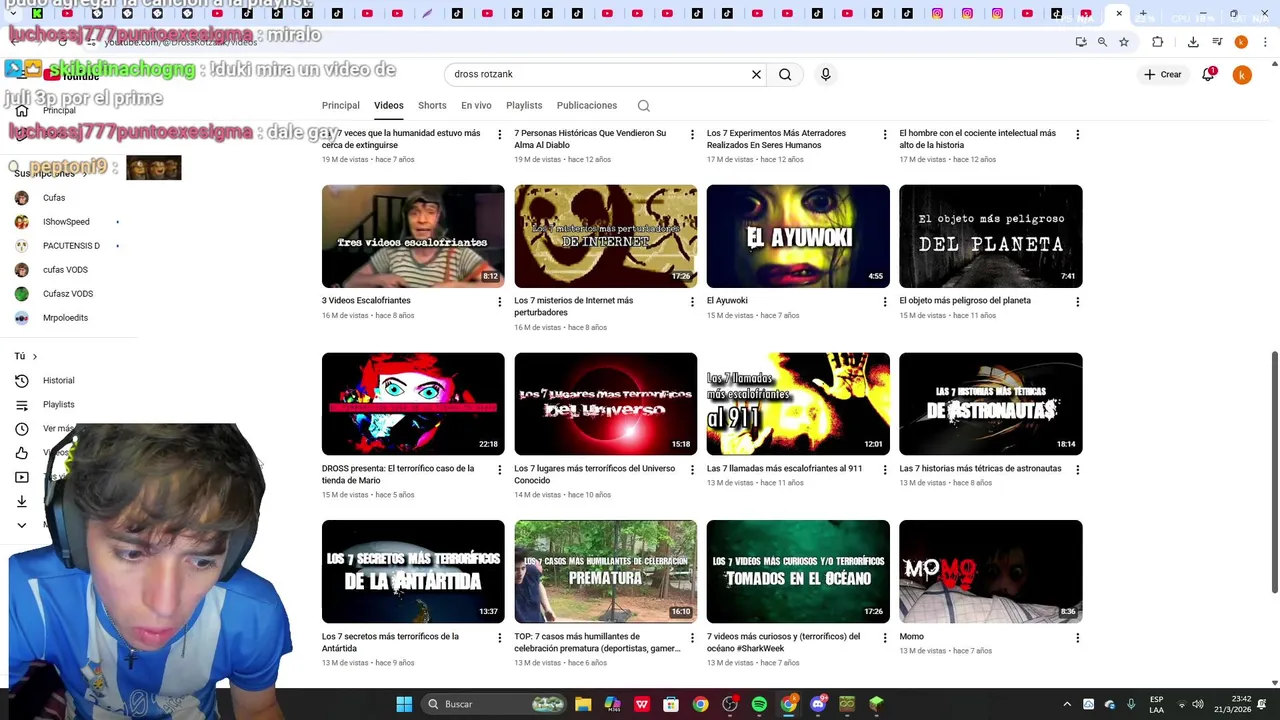Switch to Shorts tab

(x=432, y=105)
